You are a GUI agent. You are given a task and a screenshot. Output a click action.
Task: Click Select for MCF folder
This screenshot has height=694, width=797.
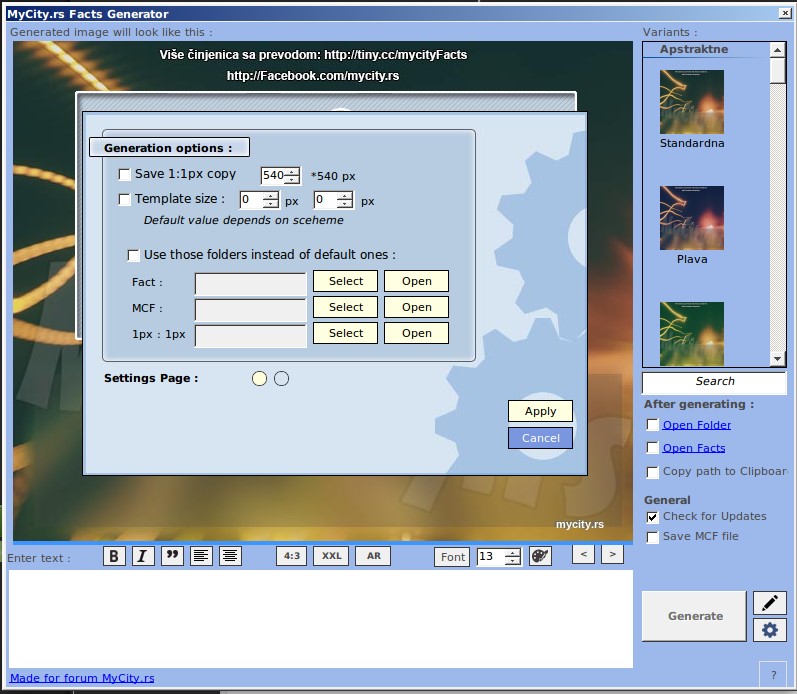pyautogui.click(x=346, y=307)
